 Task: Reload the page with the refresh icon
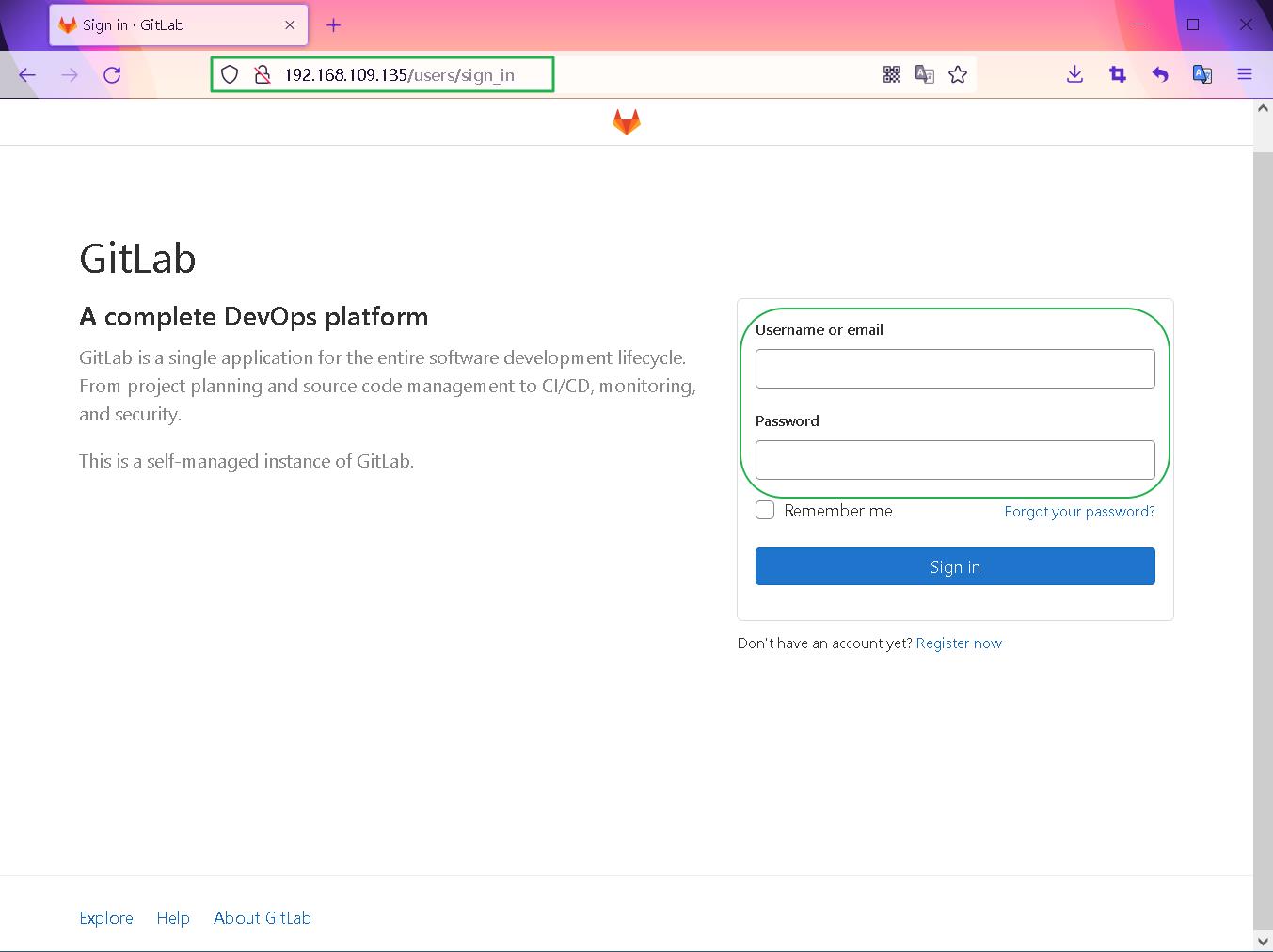(x=112, y=75)
